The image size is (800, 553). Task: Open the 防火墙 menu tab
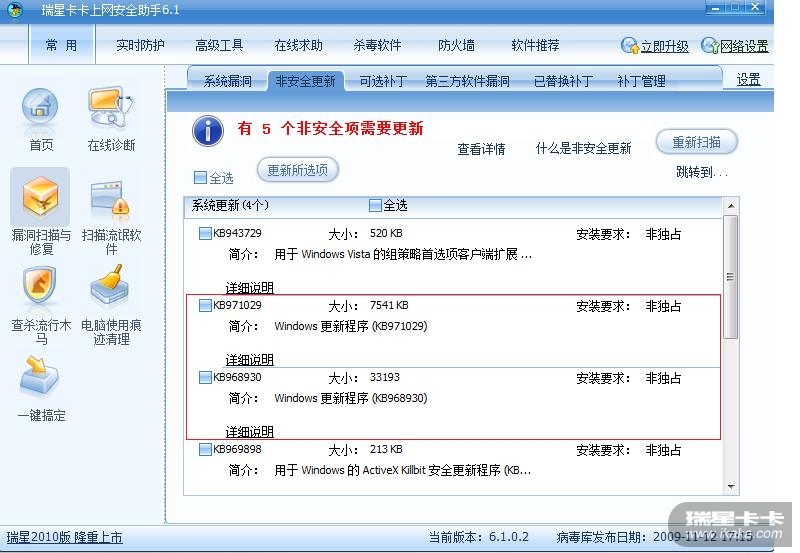(x=456, y=45)
